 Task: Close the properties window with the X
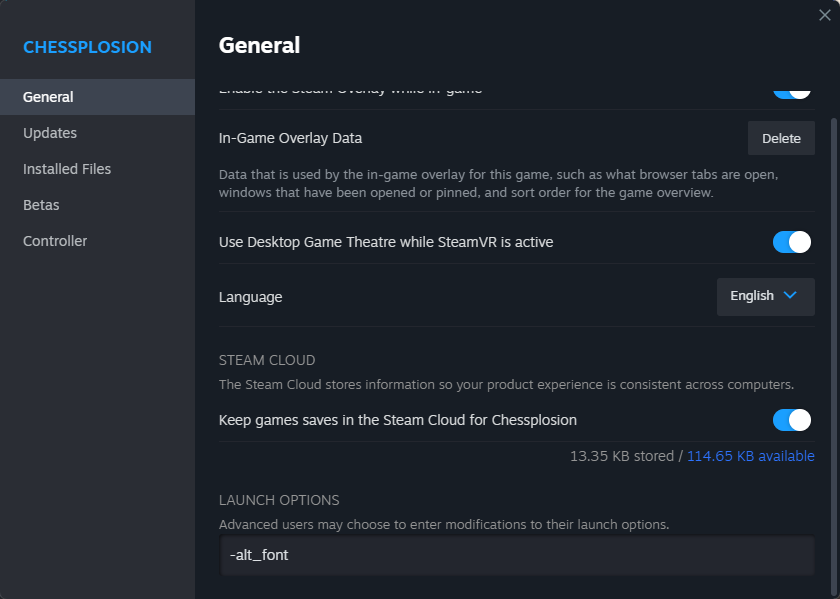tap(824, 15)
